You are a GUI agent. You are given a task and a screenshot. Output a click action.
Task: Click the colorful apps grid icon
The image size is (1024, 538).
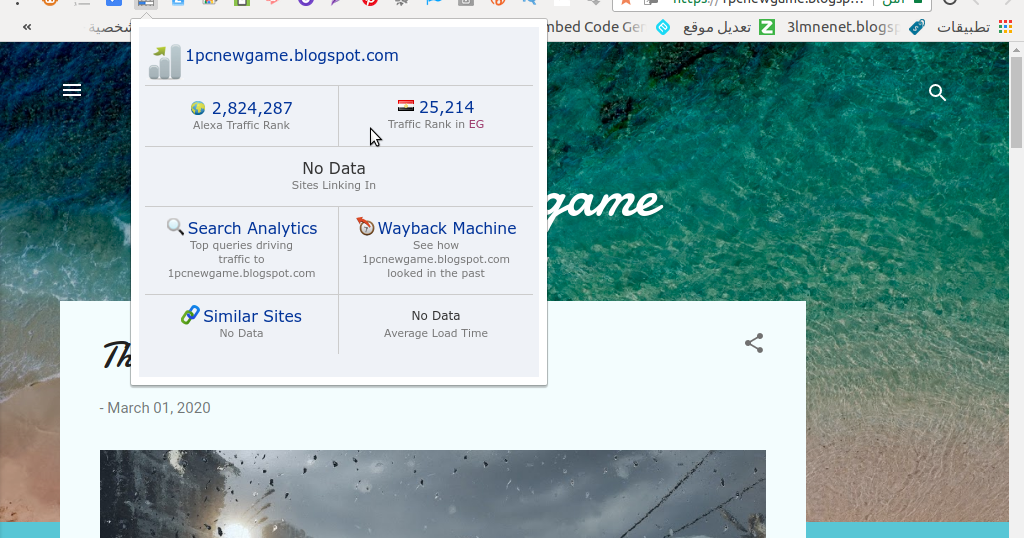1005,27
